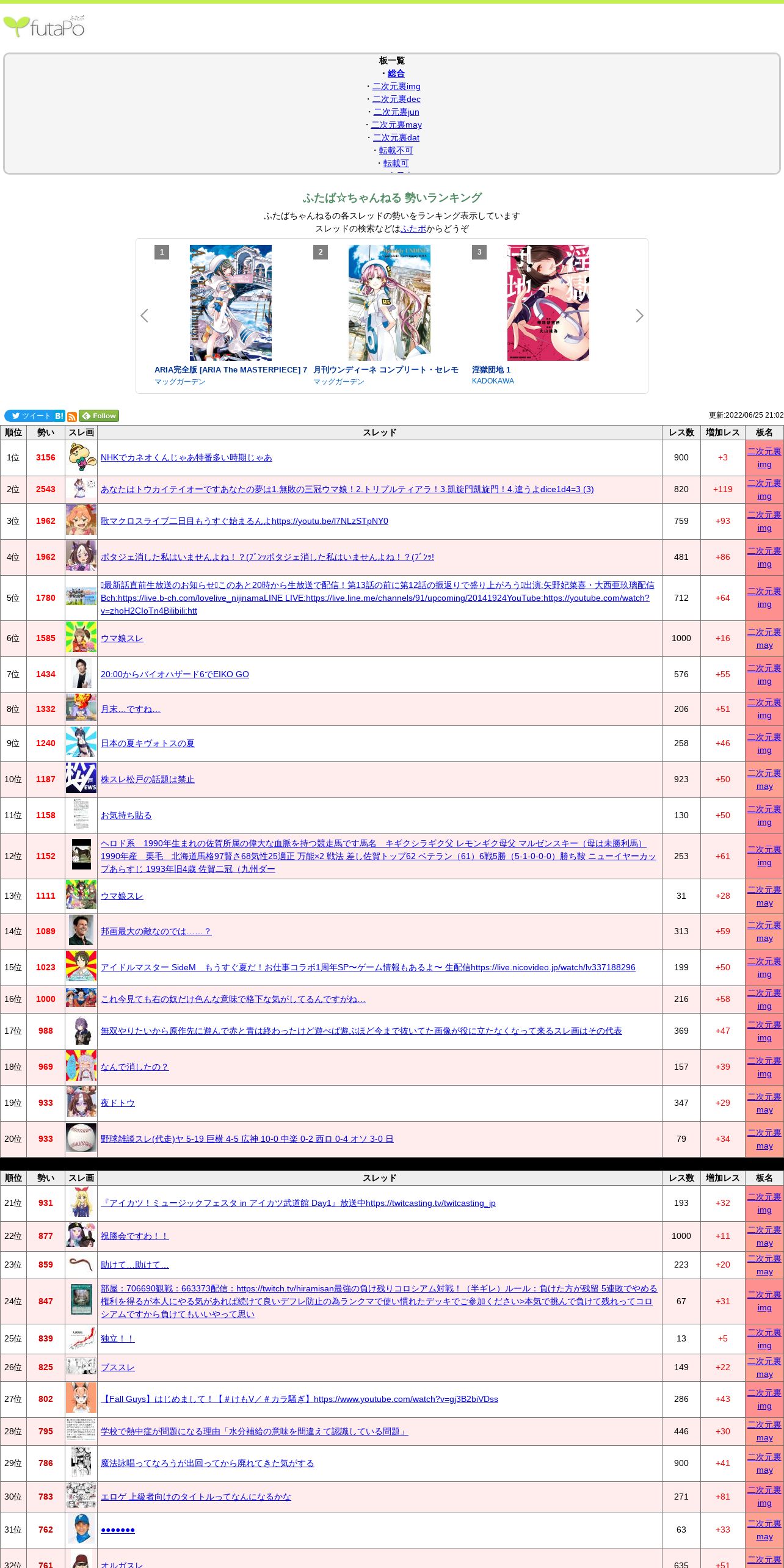The height and width of the screenshot is (1568, 784).
Task: Open the Fall Guys はじめまして thread
Action: 299,1399
